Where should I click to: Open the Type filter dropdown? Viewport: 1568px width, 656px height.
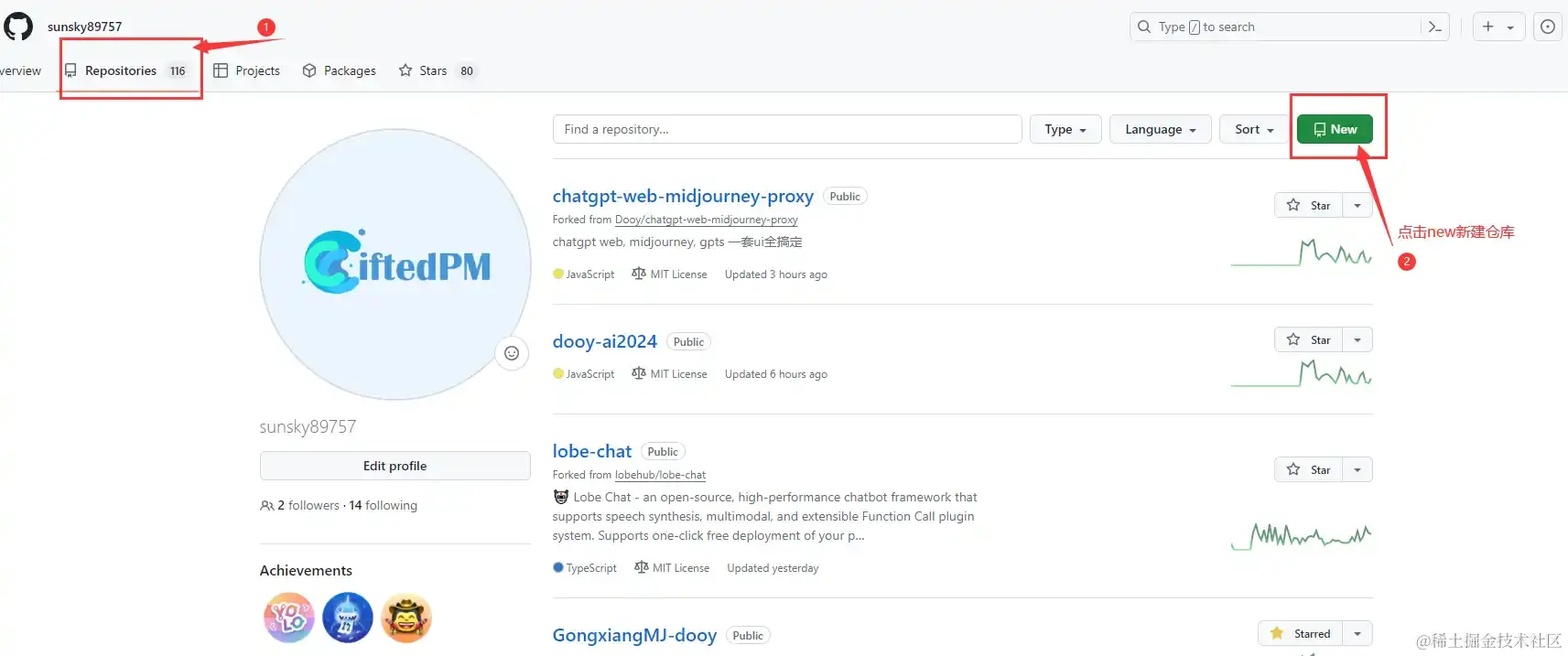coord(1065,129)
